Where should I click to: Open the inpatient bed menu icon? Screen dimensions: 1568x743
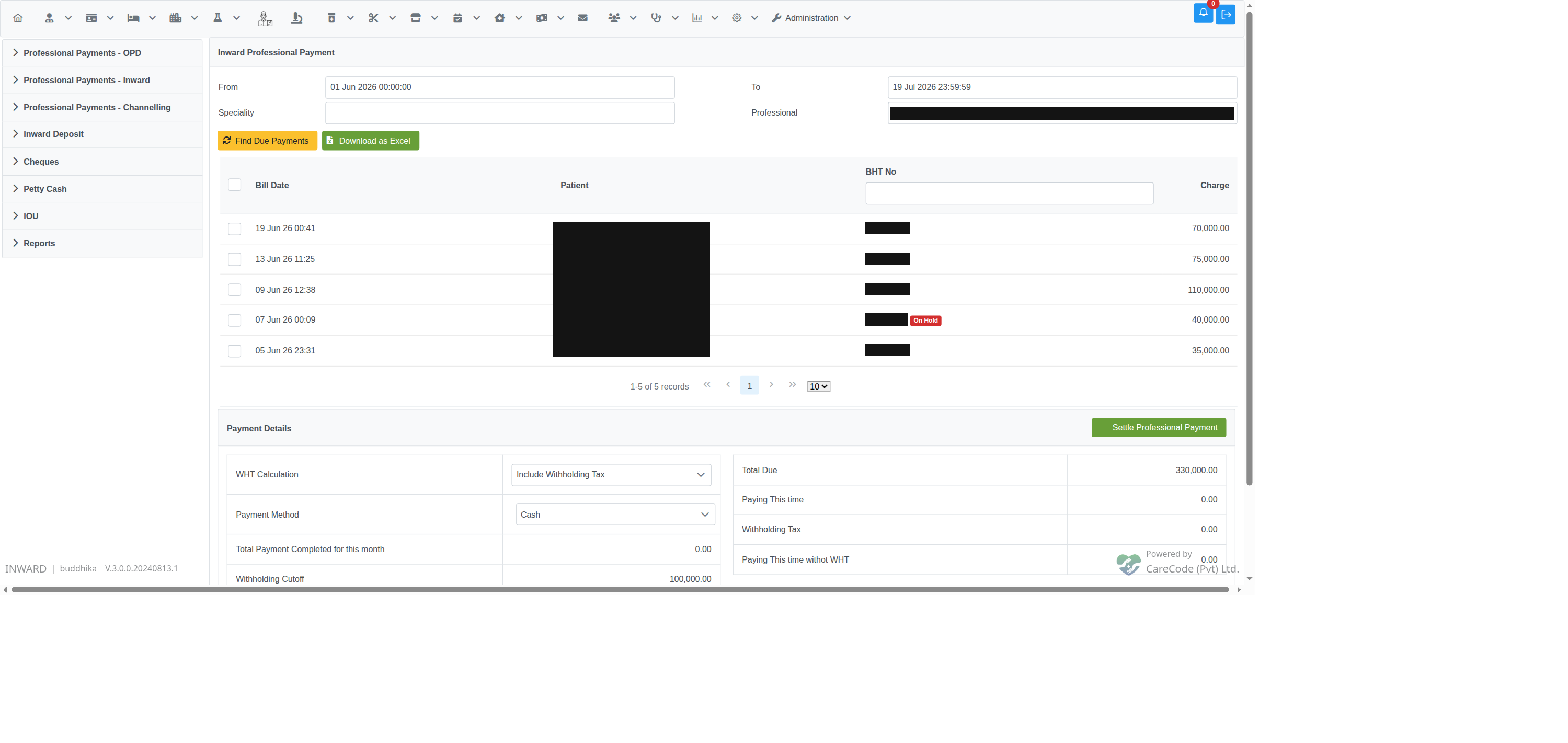point(133,18)
